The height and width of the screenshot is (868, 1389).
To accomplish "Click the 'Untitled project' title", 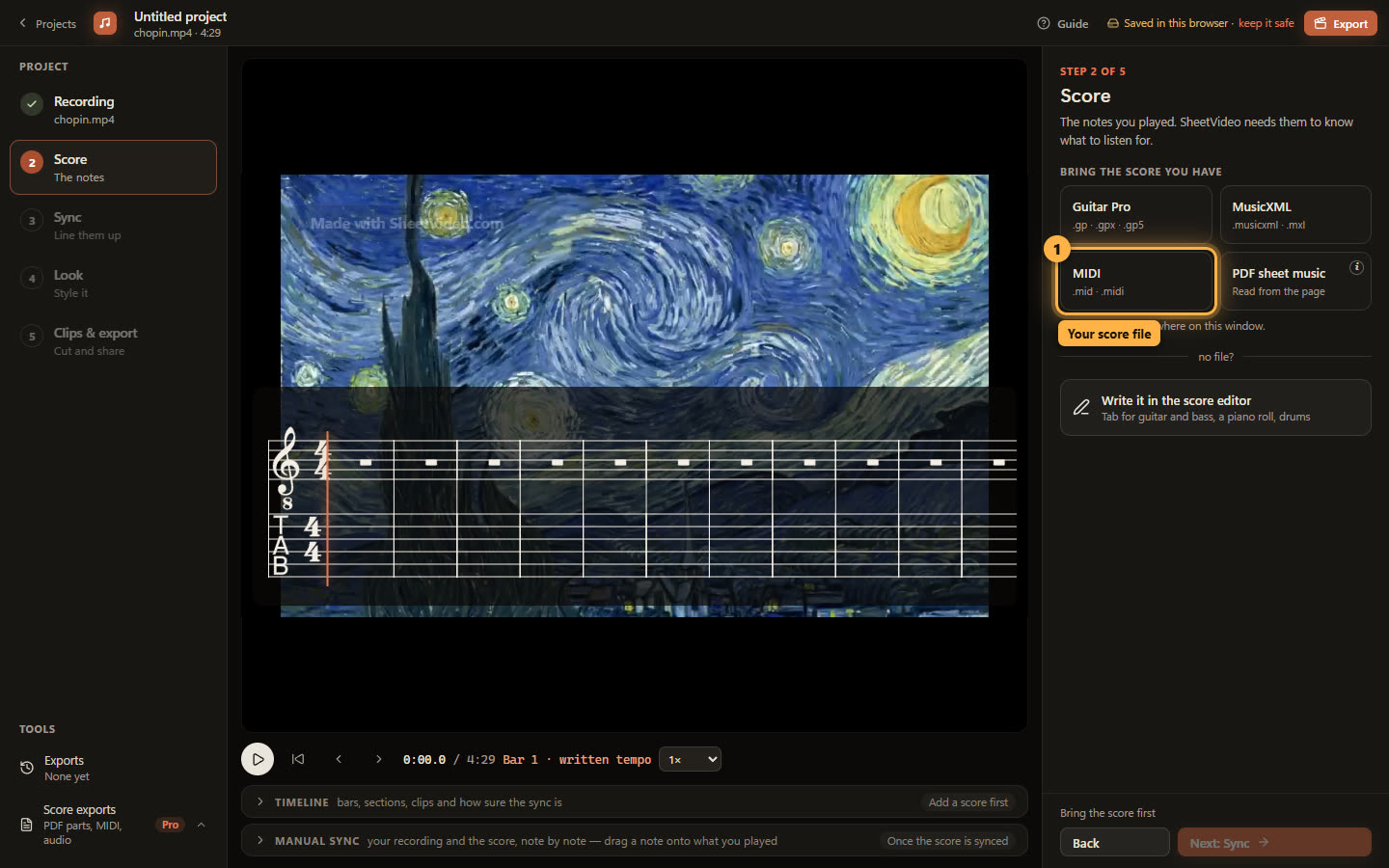I will [180, 16].
